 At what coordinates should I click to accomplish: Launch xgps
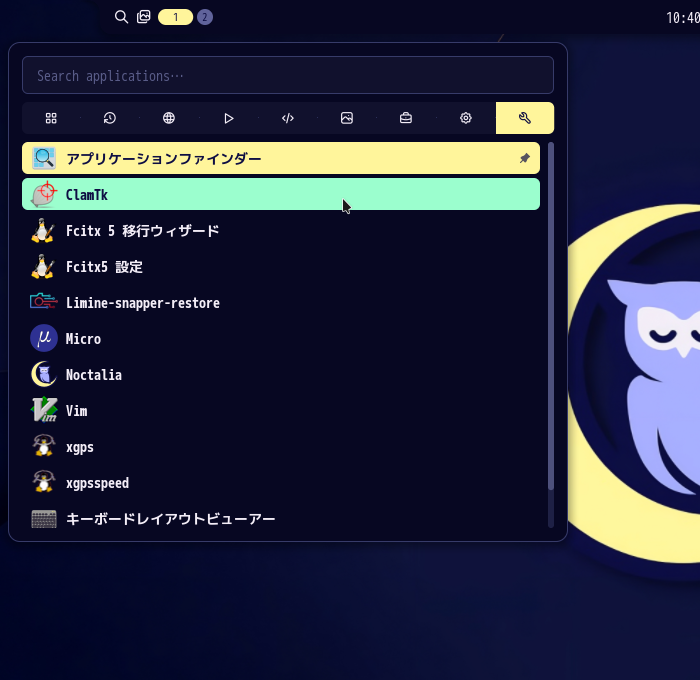[x=281, y=447]
